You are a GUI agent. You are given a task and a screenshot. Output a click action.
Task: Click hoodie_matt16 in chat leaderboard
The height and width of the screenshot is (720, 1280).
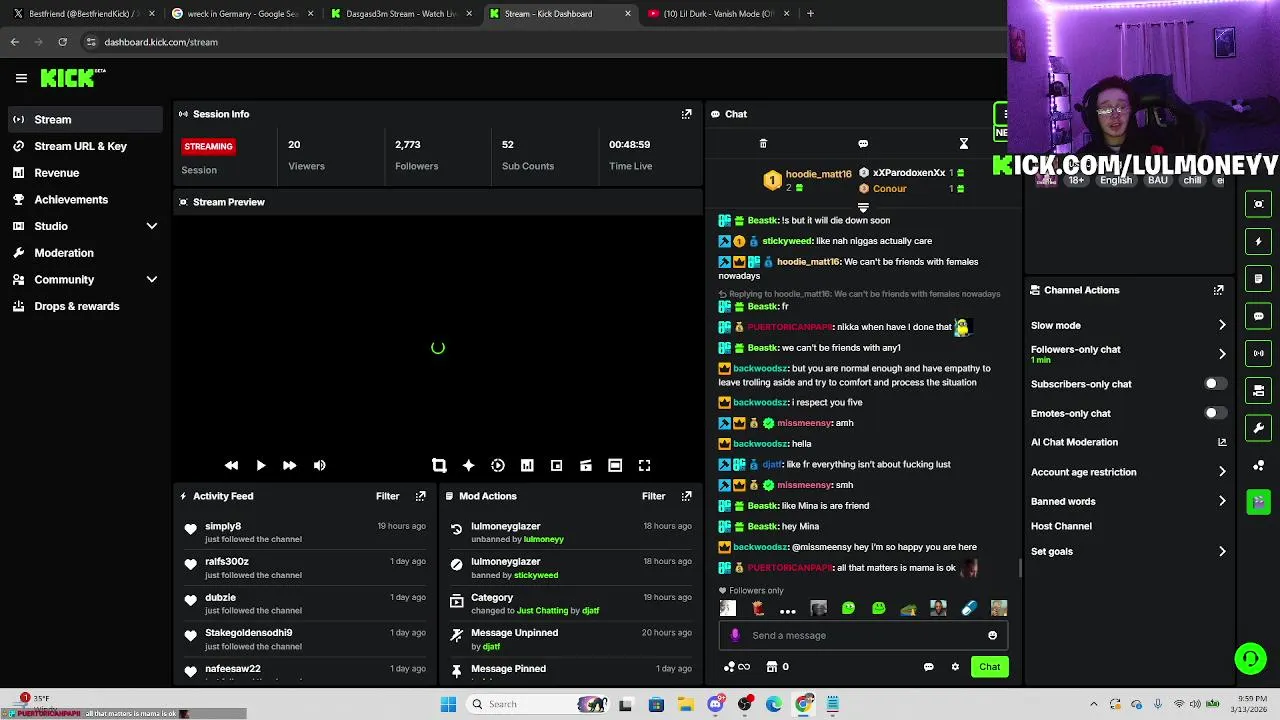click(x=818, y=174)
